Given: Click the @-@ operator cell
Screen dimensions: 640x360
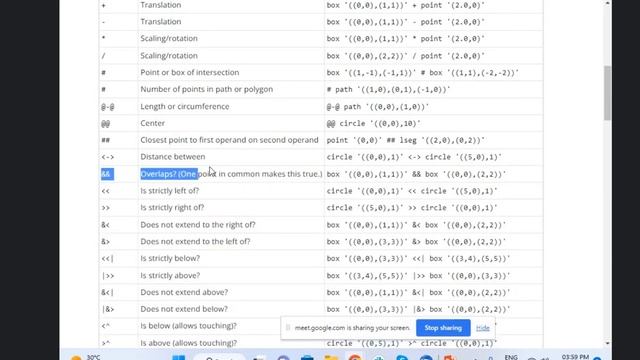Looking at the screenshot, I should pyautogui.click(x=108, y=107).
